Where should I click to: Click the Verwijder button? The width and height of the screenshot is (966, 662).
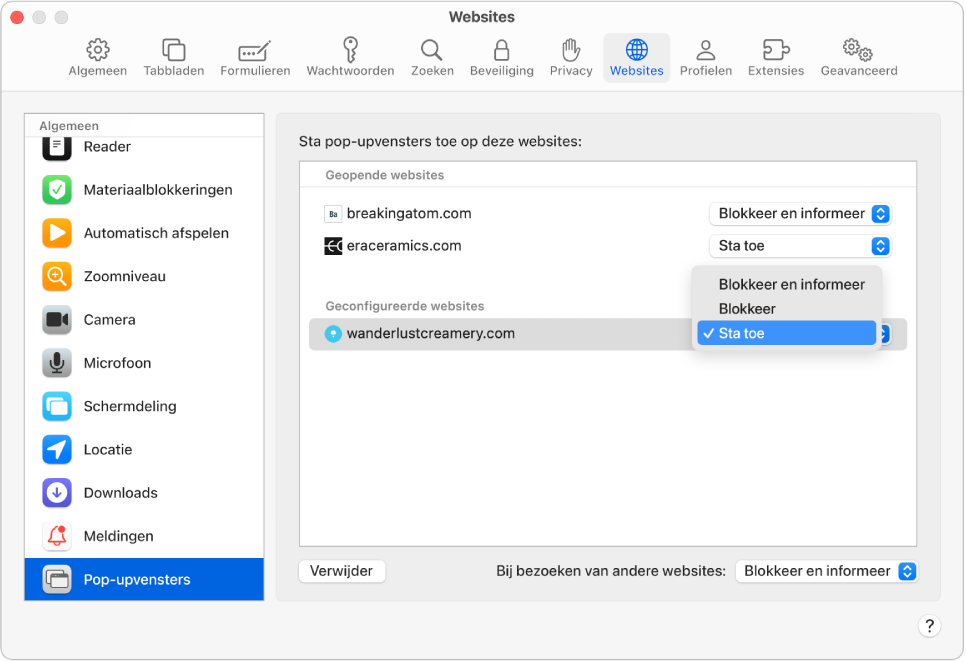click(x=342, y=571)
